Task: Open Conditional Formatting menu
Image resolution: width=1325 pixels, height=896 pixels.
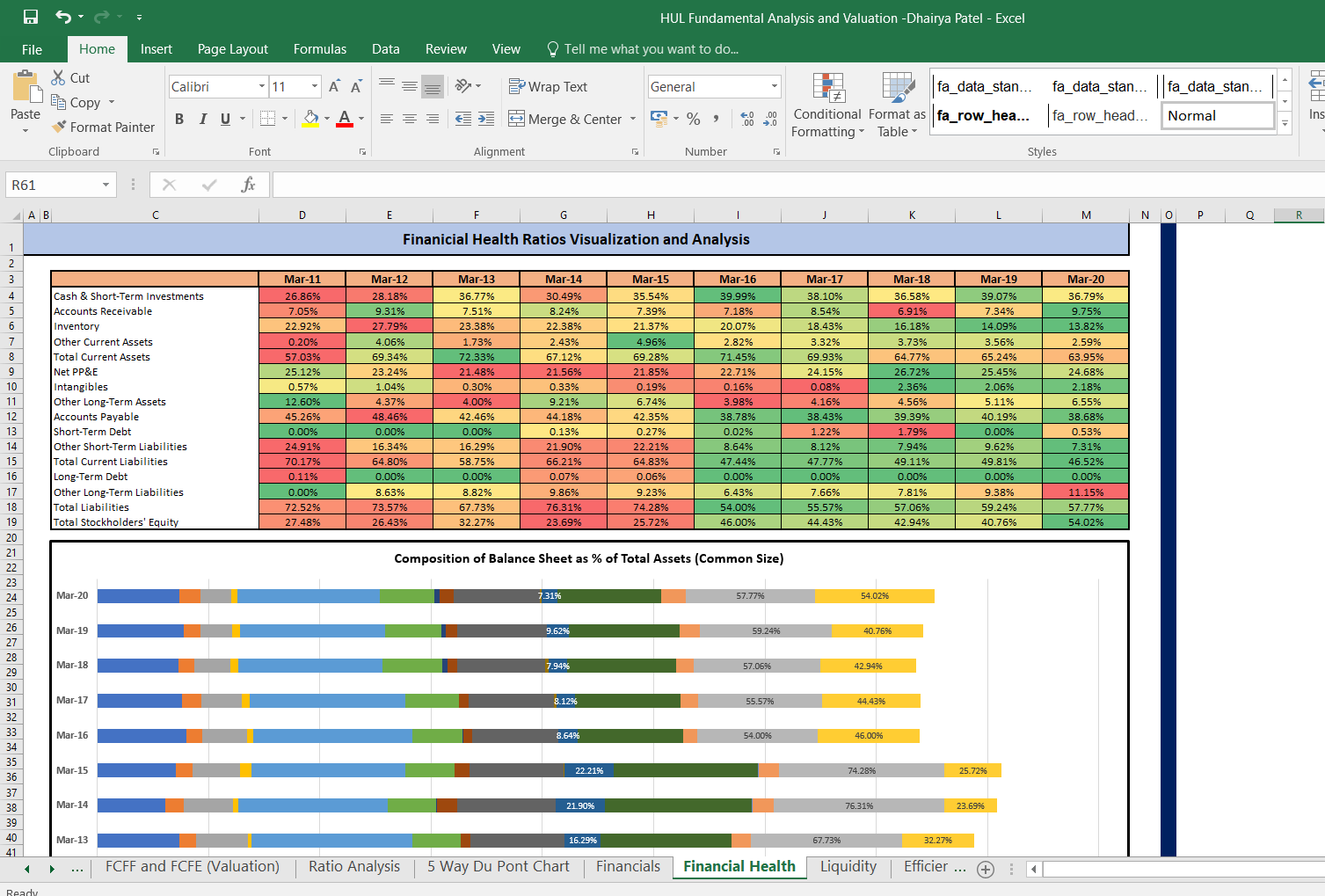Action: [827, 105]
